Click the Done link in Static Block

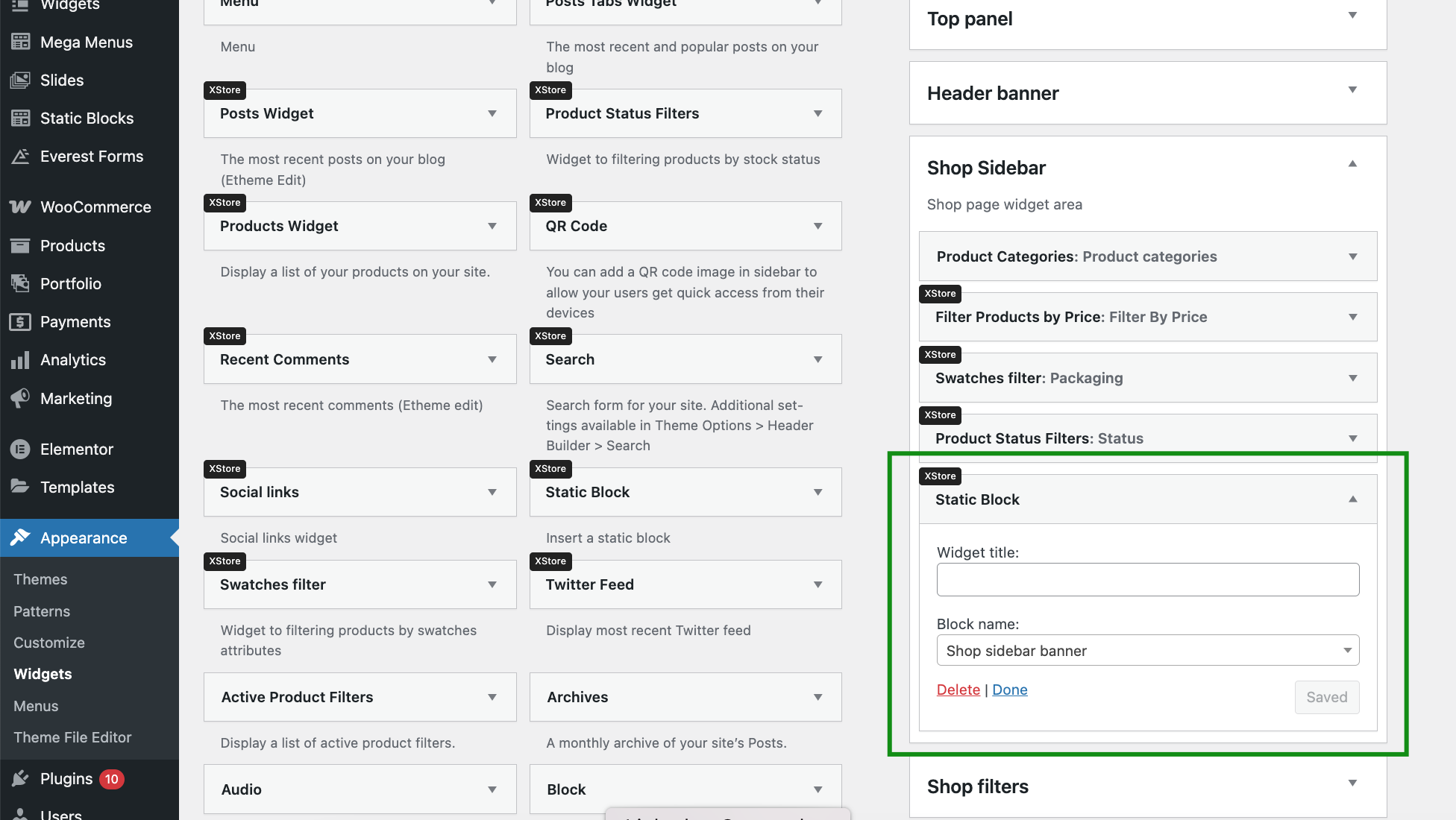[x=1010, y=690]
